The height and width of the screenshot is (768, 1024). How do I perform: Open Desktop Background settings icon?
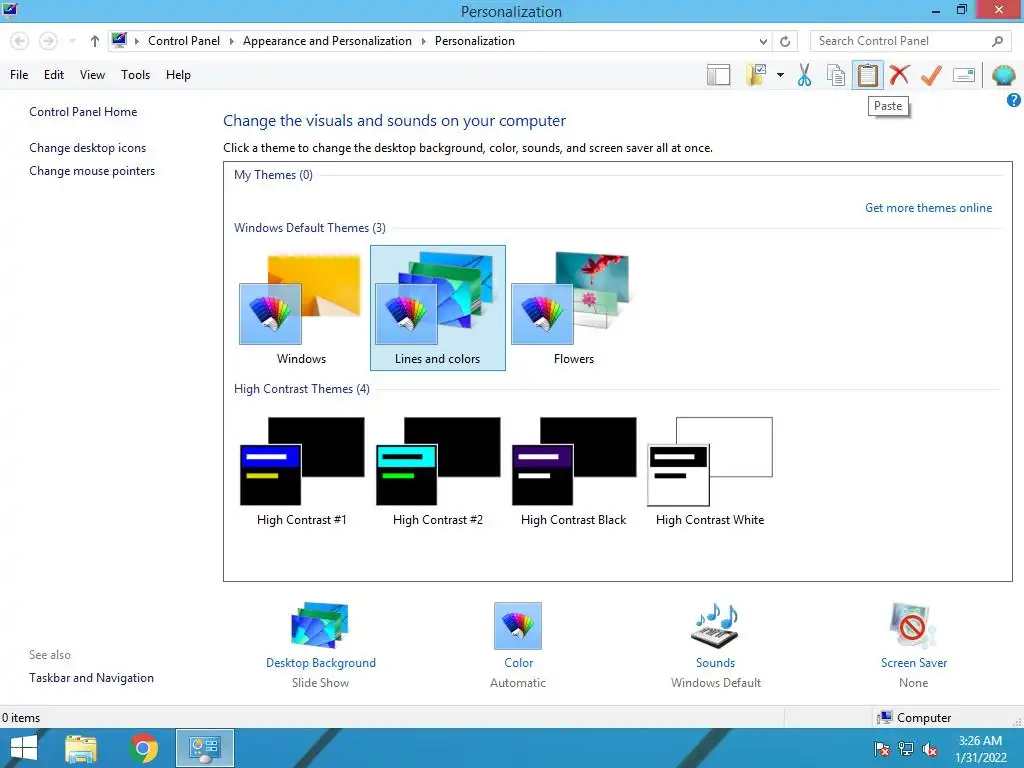[x=320, y=626]
